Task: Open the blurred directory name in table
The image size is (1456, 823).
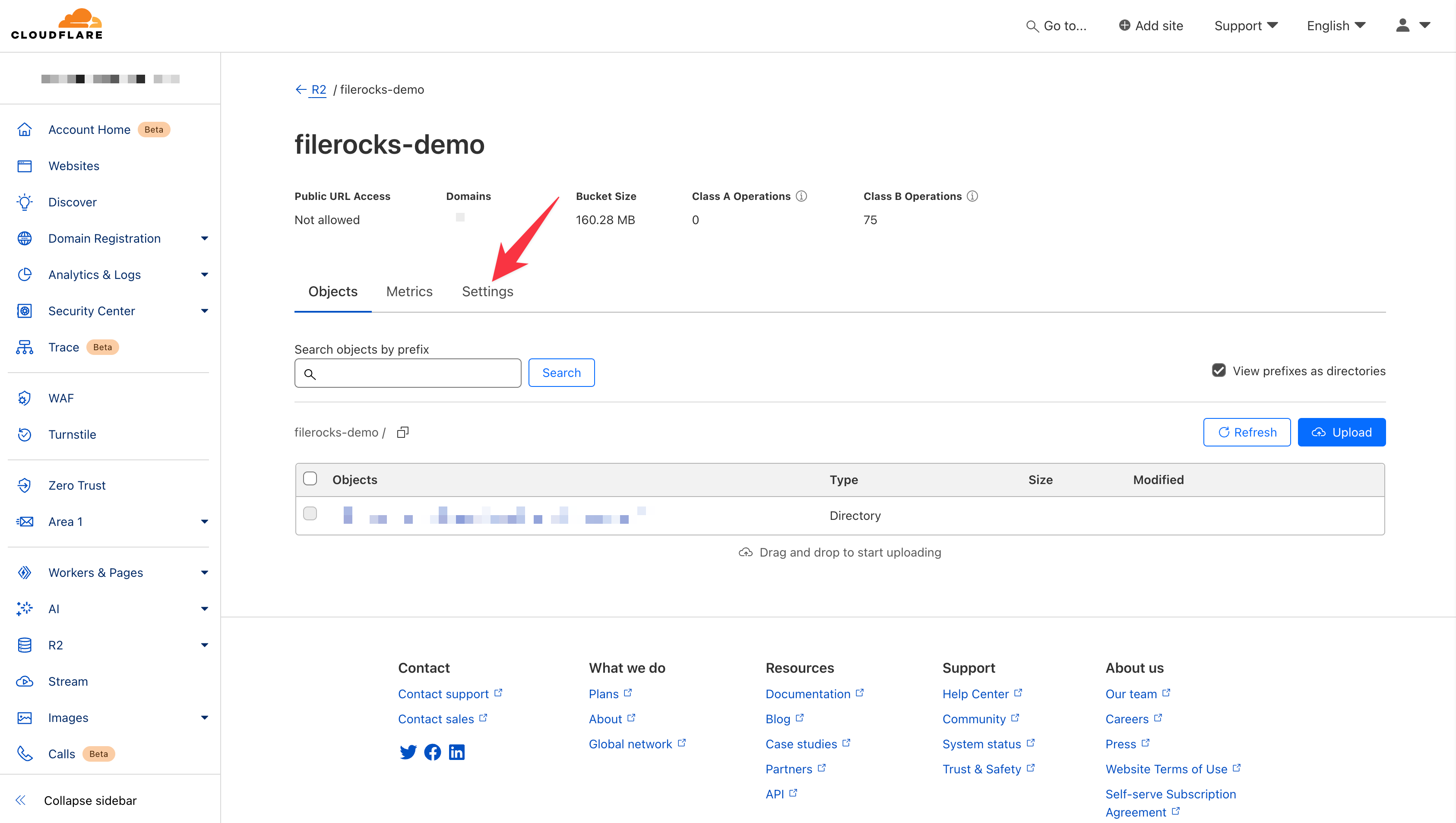Action: coord(494,515)
